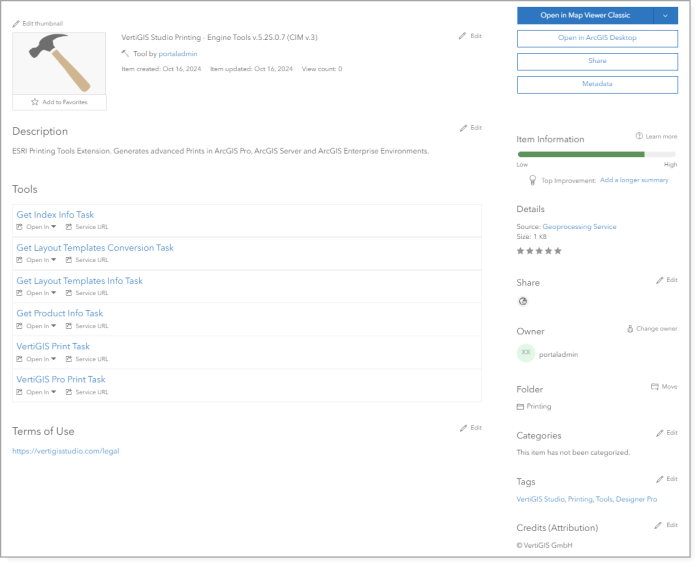700x567 pixels.
Task: Click Service URL icon for Get Index Info Task
Action: (69, 227)
